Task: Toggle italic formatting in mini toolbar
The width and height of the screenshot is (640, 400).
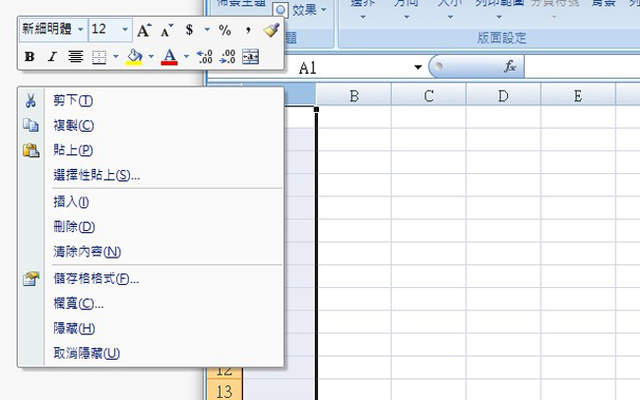Action: coord(51,57)
